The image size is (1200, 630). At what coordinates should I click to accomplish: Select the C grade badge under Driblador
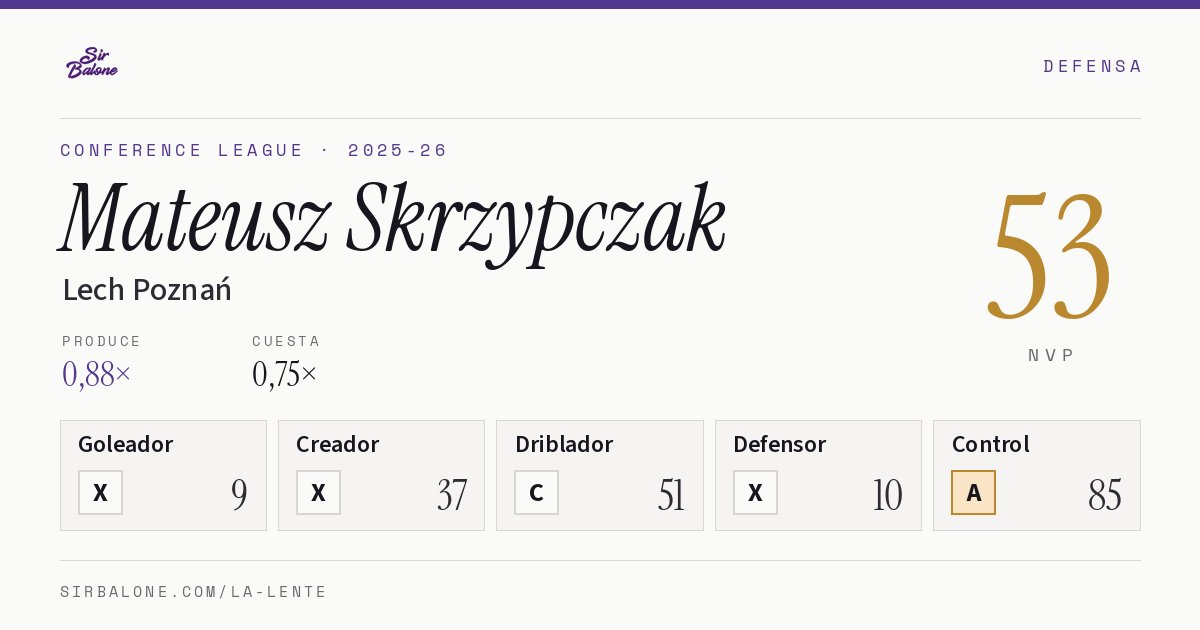pos(537,493)
